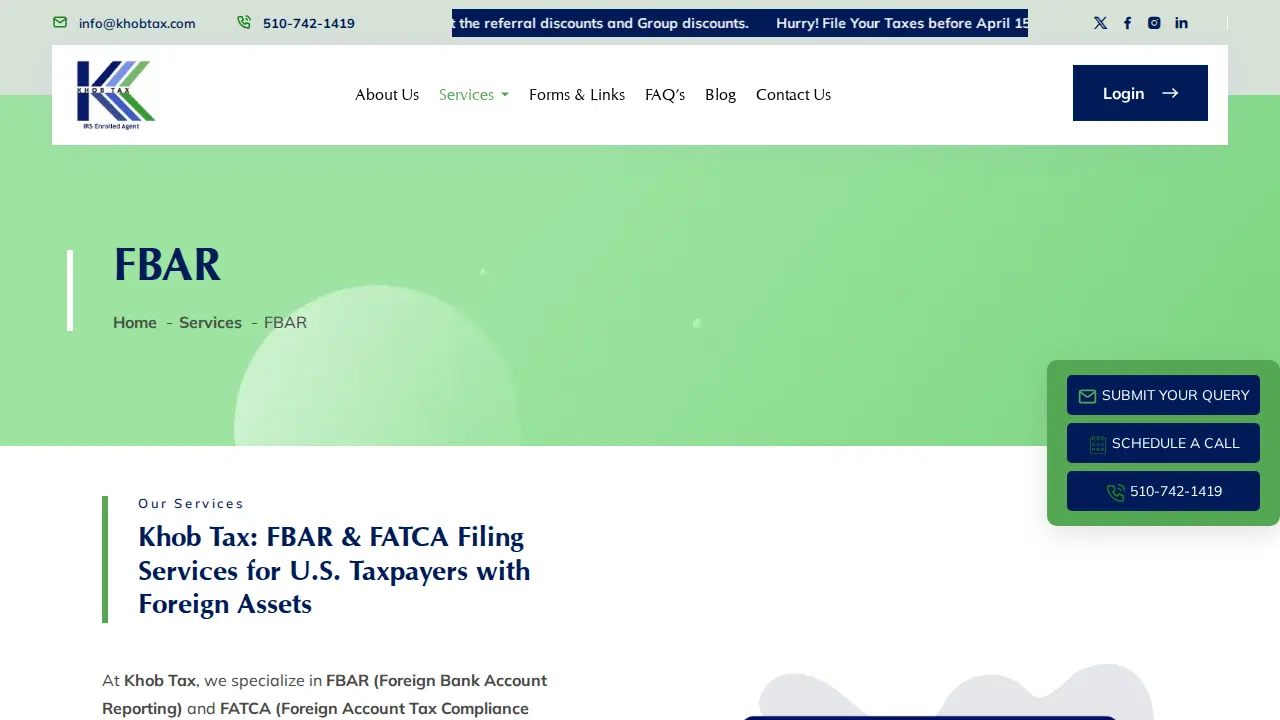Open the Contact Us menu item
The height and width of the screenshot is (720, 1280).
point(793,95)
